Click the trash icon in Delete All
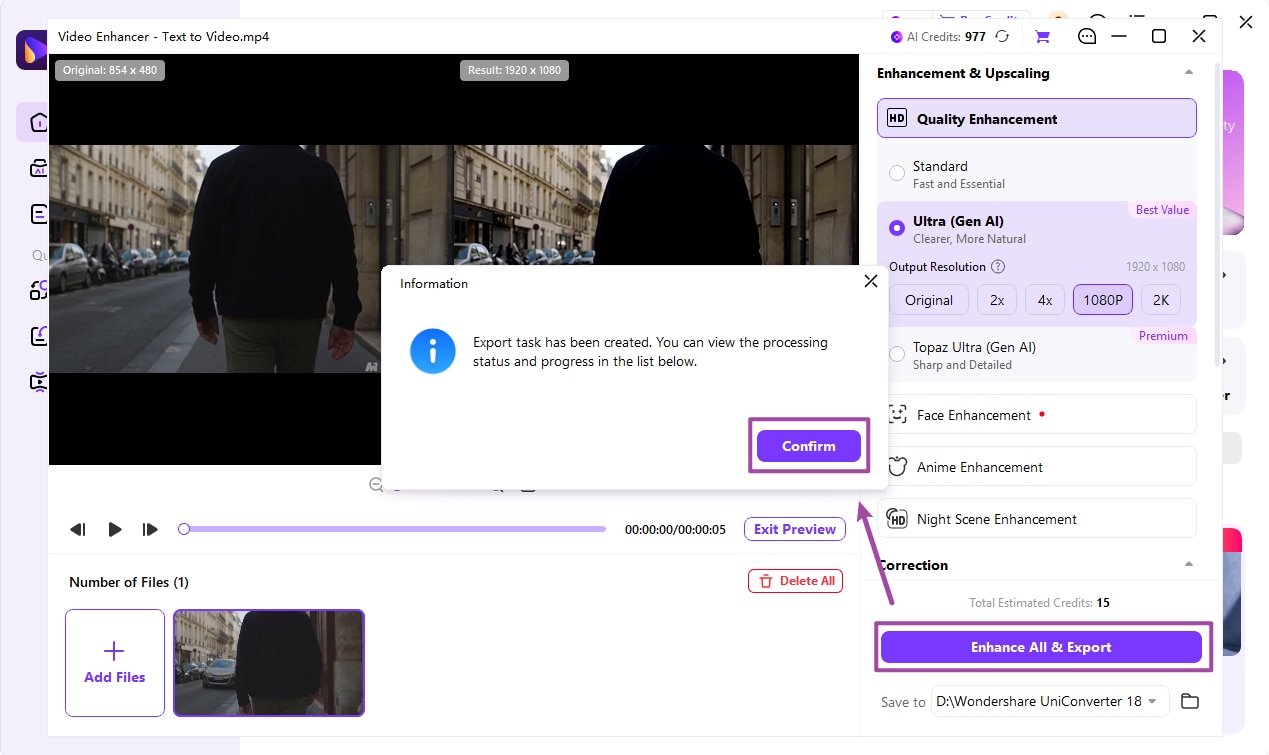This screenshot has height=755, width=1269. click(x=766, y=581)
